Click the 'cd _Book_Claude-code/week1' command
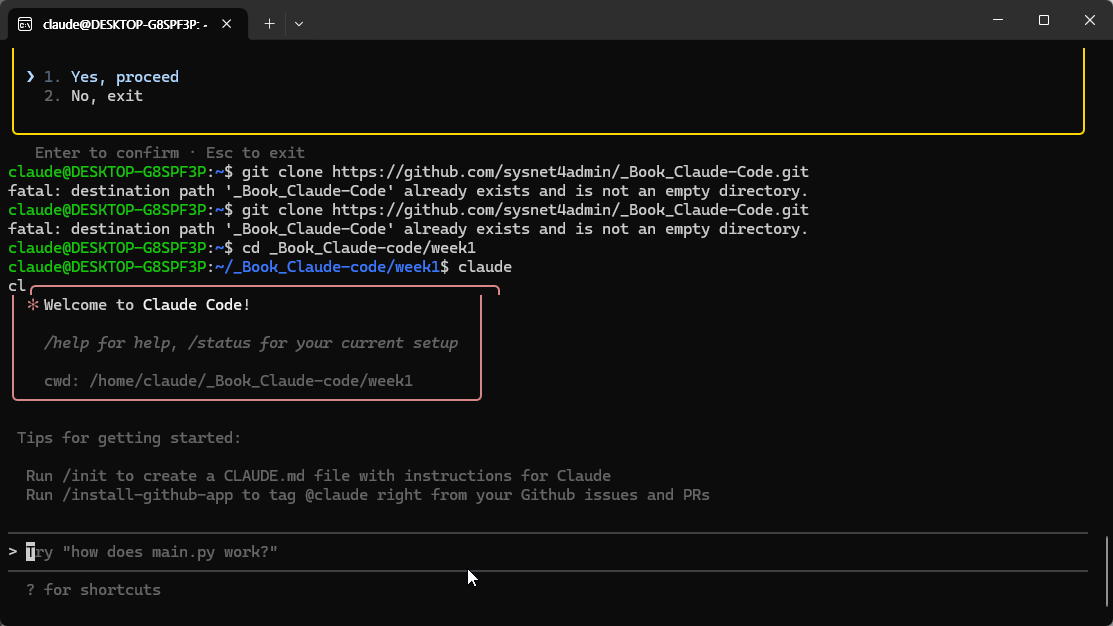The height and width of the screenshot is (626, 1113). (x=358, y=248)
